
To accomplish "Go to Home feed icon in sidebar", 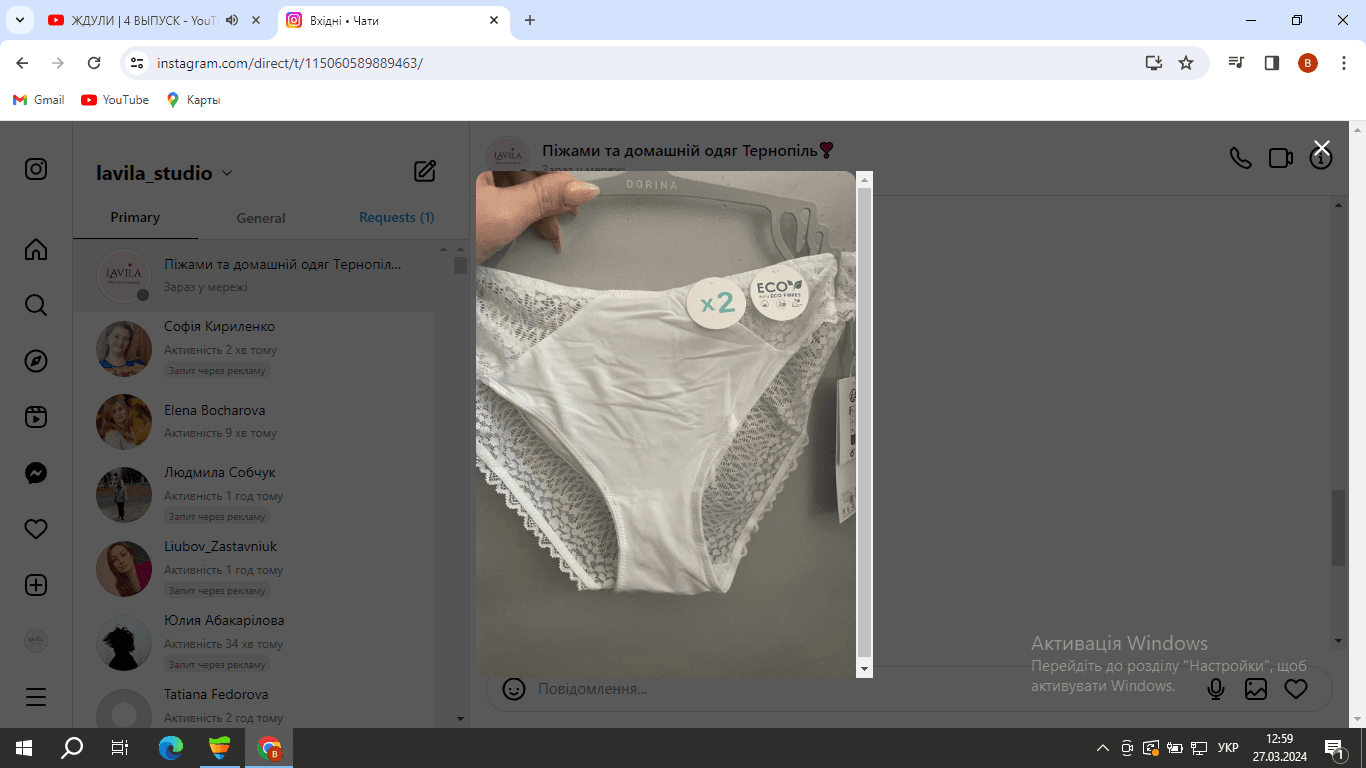I will point(36,249).
